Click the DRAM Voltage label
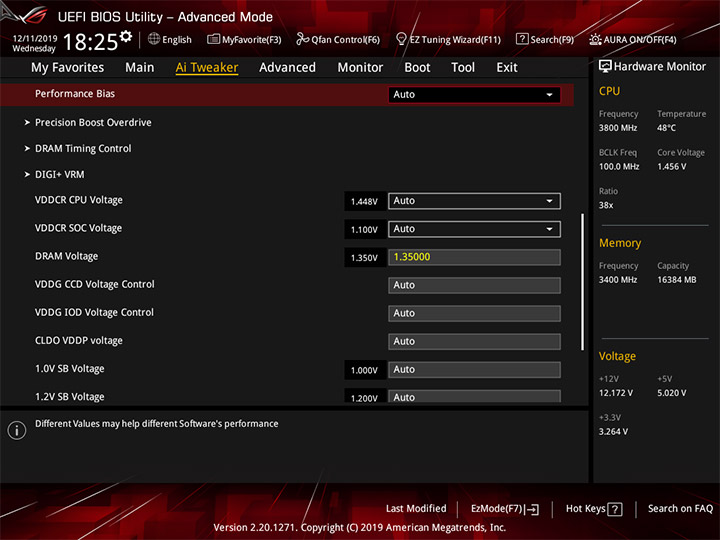This screenshot has height=540, width=720. pos(67,256)
